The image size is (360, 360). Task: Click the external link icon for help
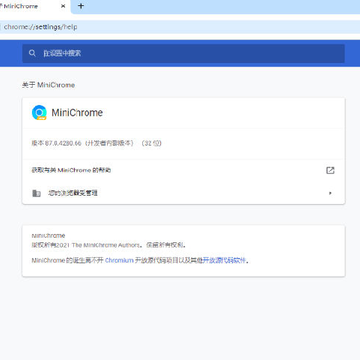pyautogui.click(x=330, y=170)
